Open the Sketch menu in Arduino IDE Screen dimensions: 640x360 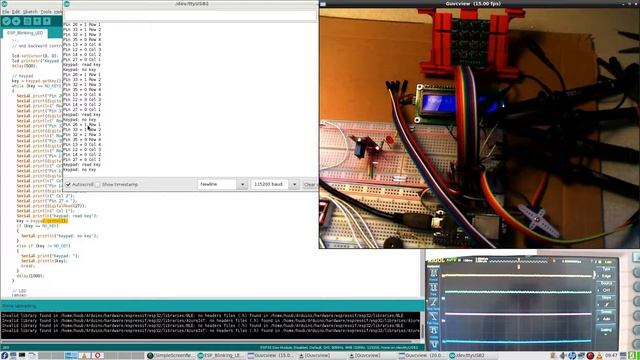click(30, 12)
